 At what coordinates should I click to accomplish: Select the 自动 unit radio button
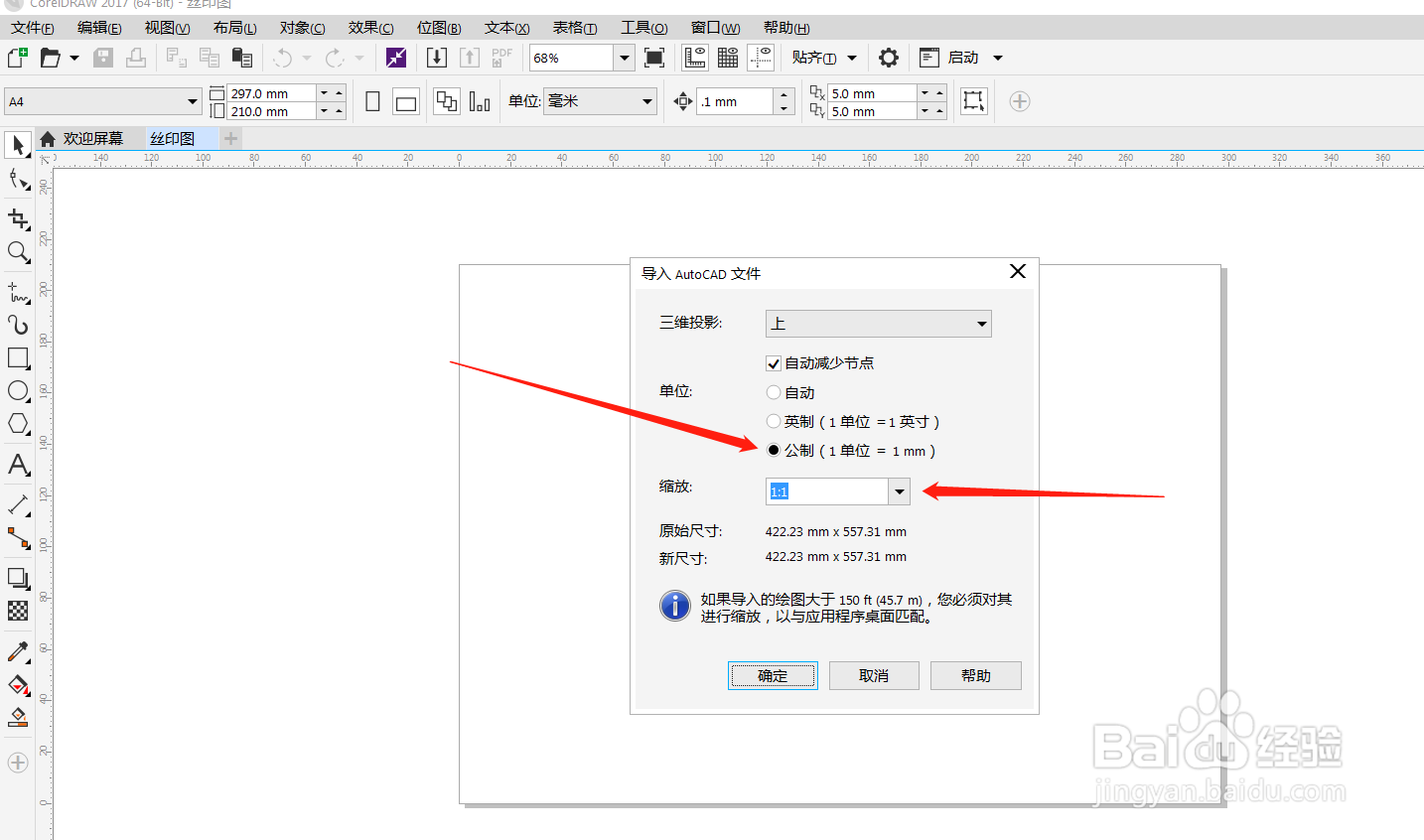click(x=774, y=392)
